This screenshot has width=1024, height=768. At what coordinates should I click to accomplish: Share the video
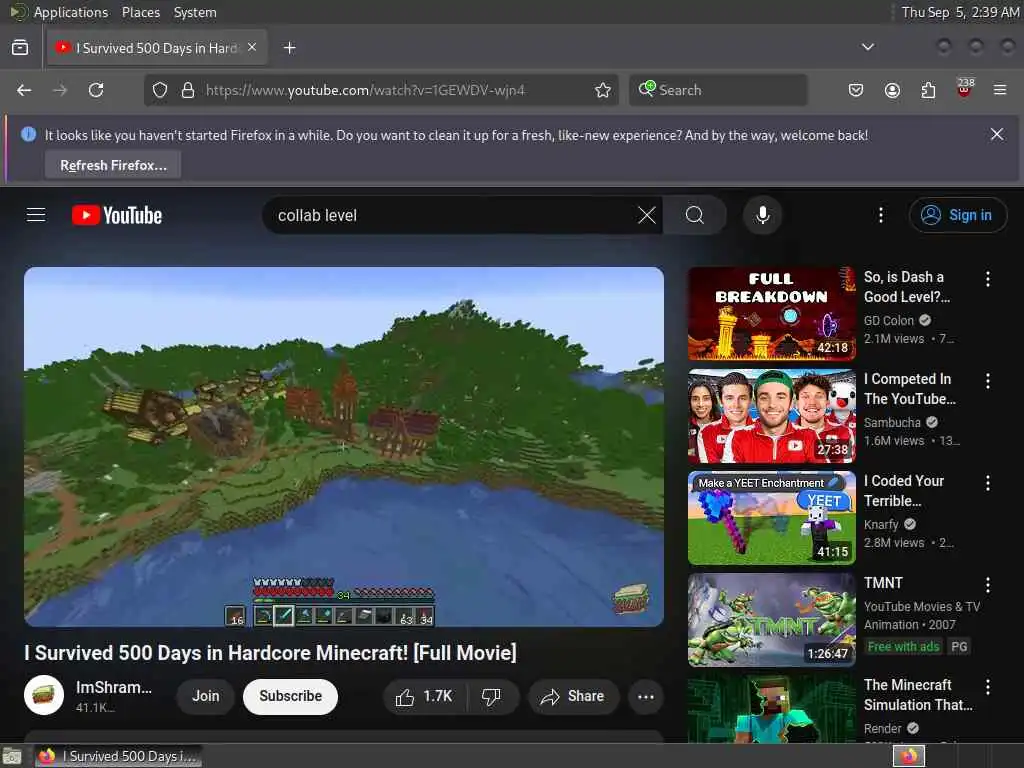572,697
